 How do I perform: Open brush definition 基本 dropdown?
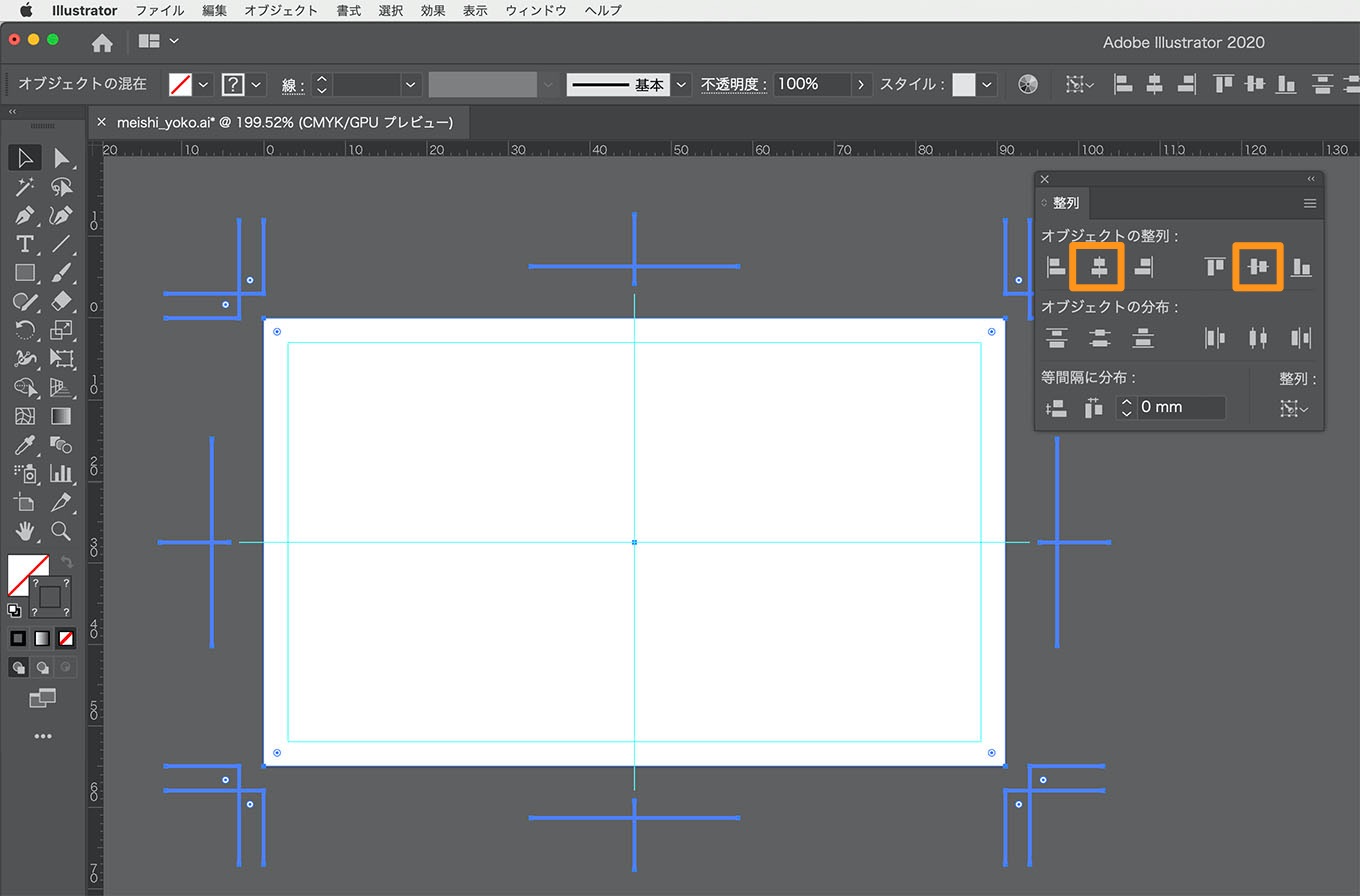point(681,85)
